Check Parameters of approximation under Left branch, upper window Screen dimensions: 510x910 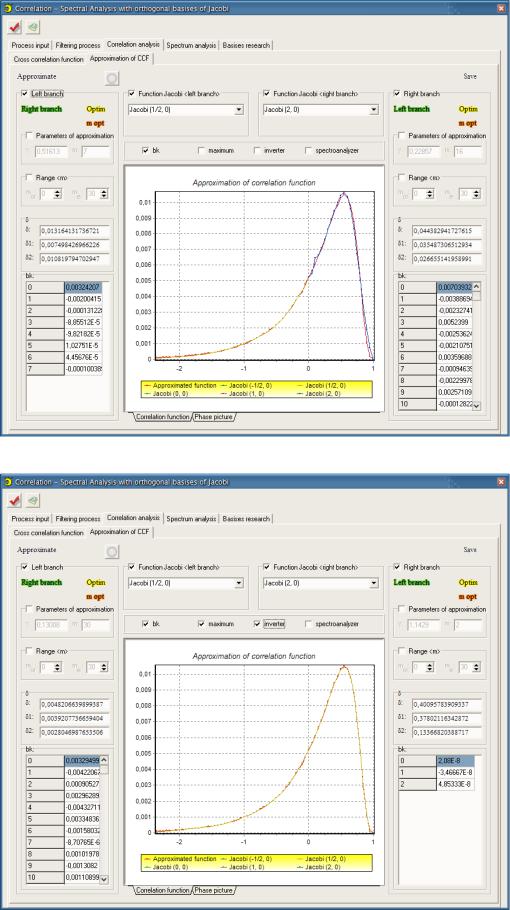(29, 136)
